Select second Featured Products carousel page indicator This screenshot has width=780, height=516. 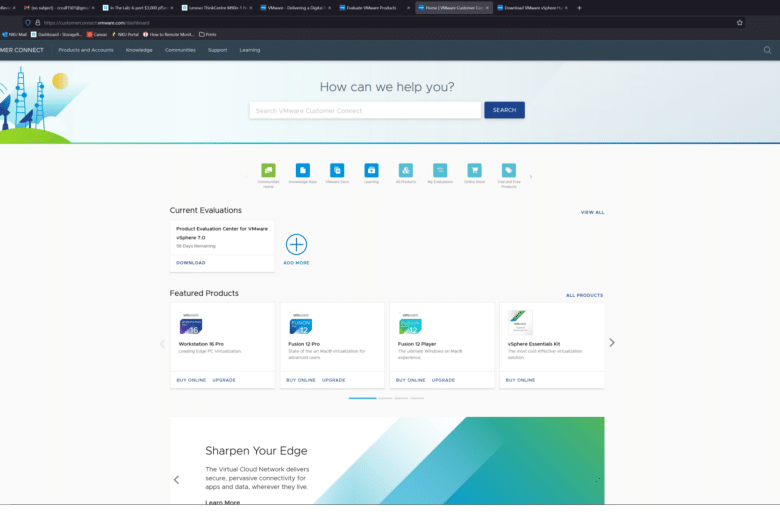(x=385, y=398)
